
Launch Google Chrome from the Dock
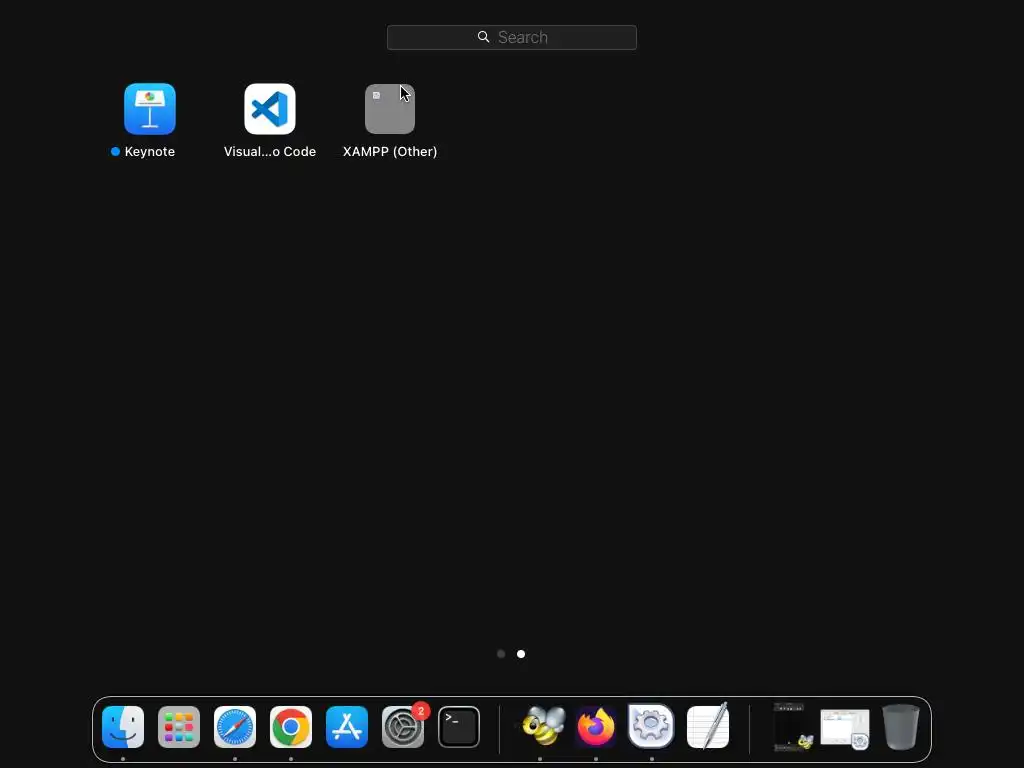click(x=291, y=727)
